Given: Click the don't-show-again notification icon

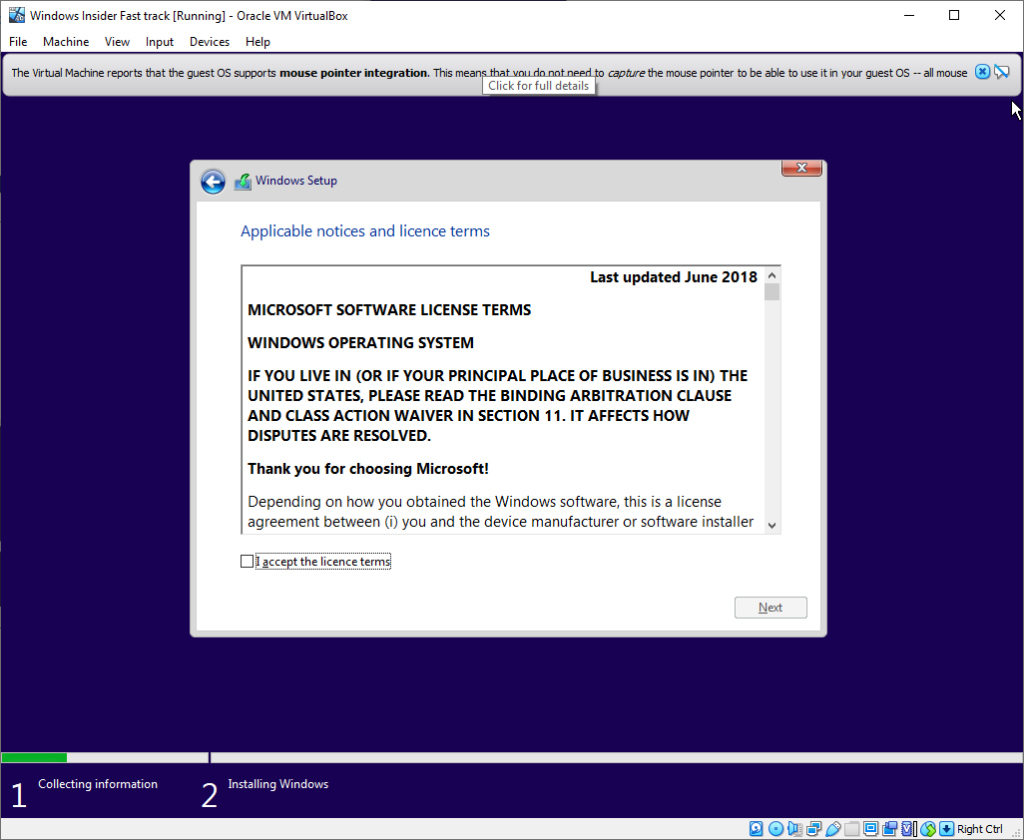Looking at the screenshot, I should [x=1002, y=72].
